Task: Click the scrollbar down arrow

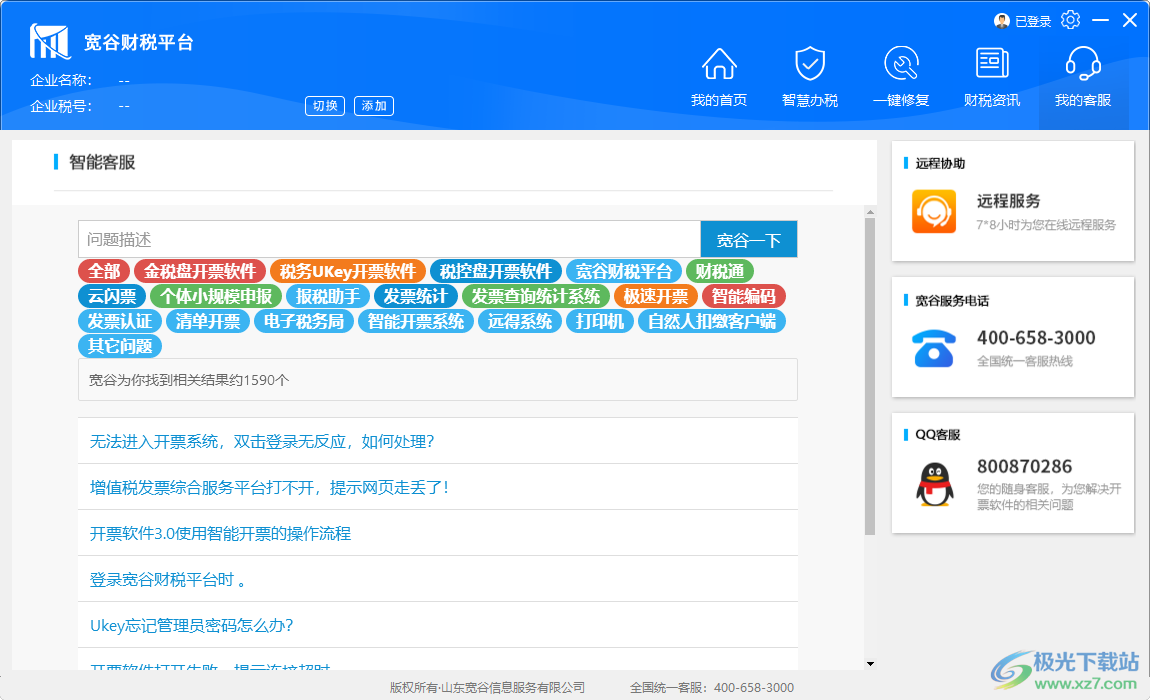Action: [x=870, y=663]
